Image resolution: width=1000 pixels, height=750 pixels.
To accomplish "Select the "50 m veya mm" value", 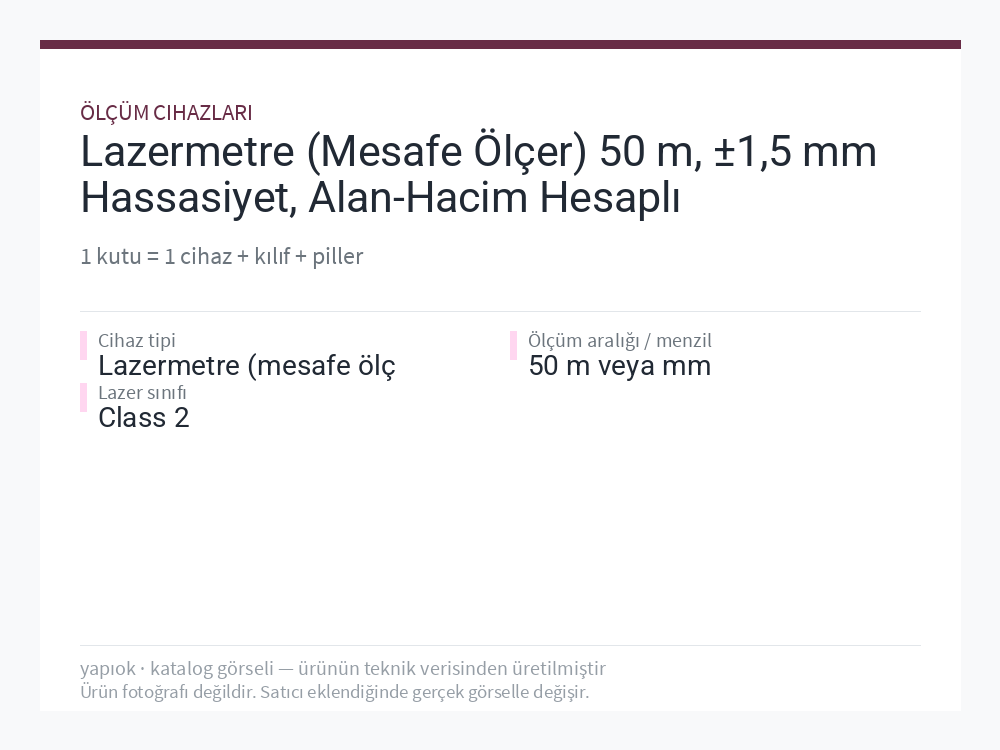I will 620,366.
